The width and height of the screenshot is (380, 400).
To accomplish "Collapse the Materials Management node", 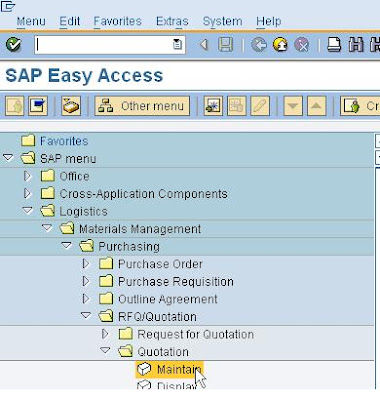I will pyautogui.click(x=47, y=228).
